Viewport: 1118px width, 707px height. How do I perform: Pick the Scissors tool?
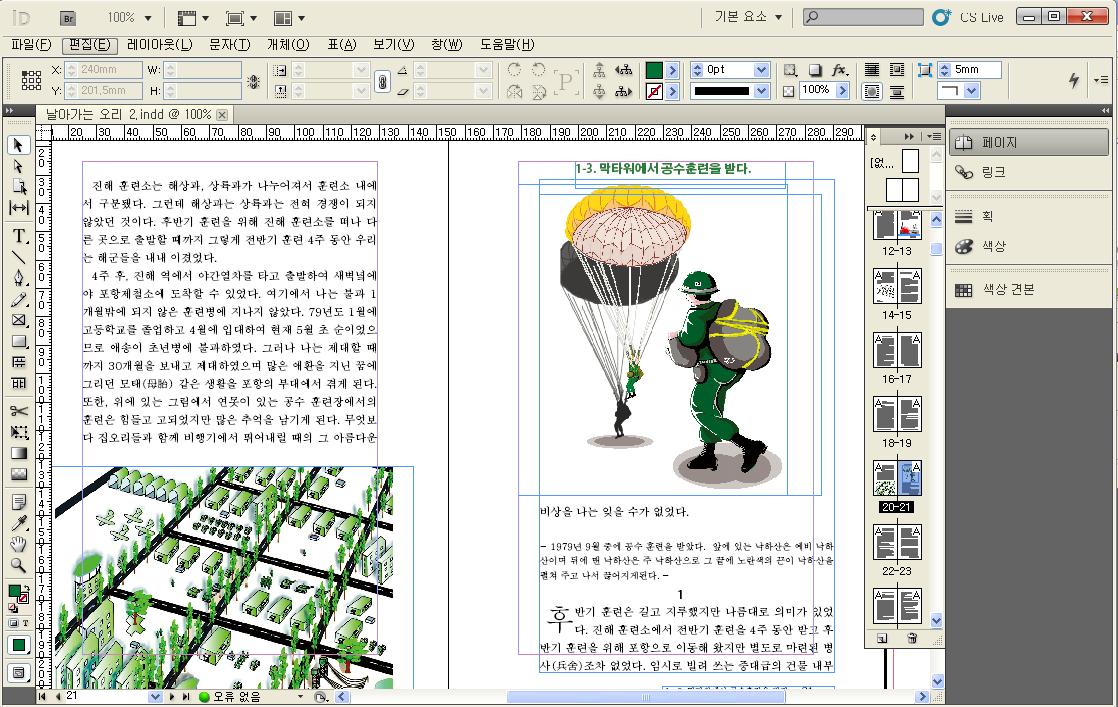[18, 411]
